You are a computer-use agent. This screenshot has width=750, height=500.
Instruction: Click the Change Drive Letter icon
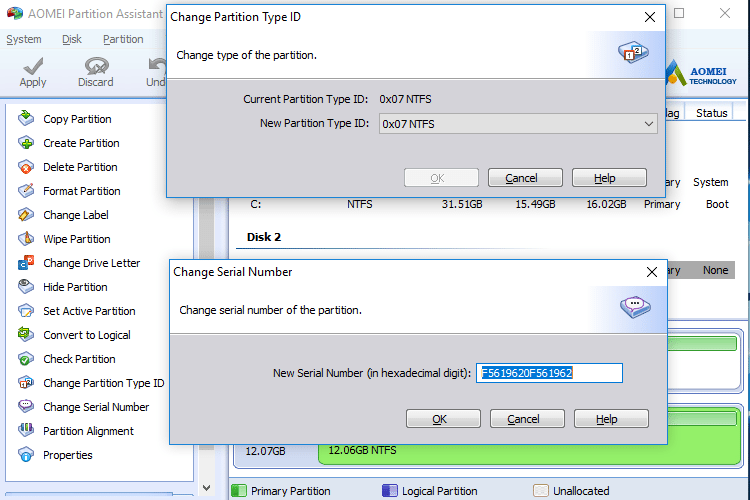pos(26,262)
